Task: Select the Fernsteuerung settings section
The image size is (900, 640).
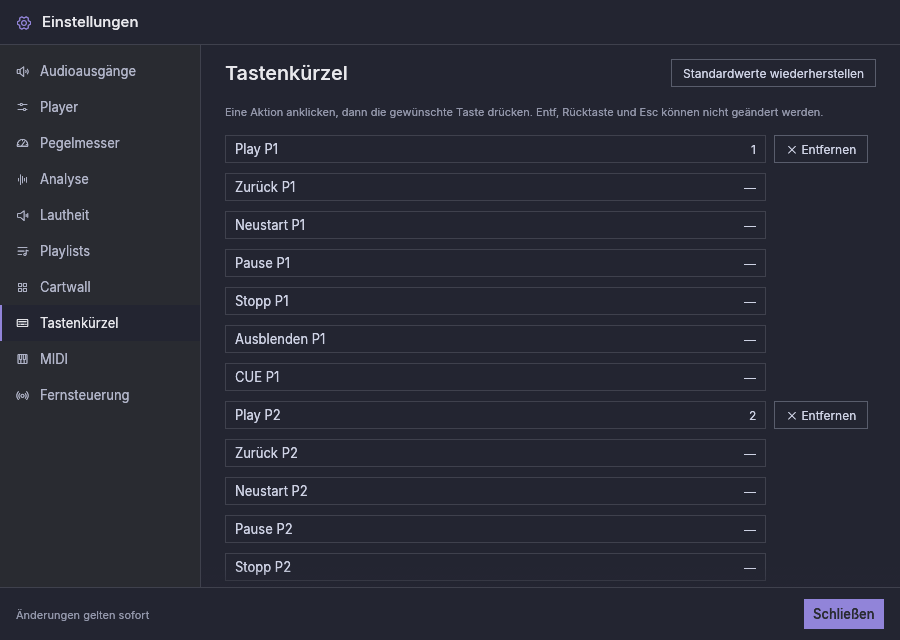Action: click(100, 395)
